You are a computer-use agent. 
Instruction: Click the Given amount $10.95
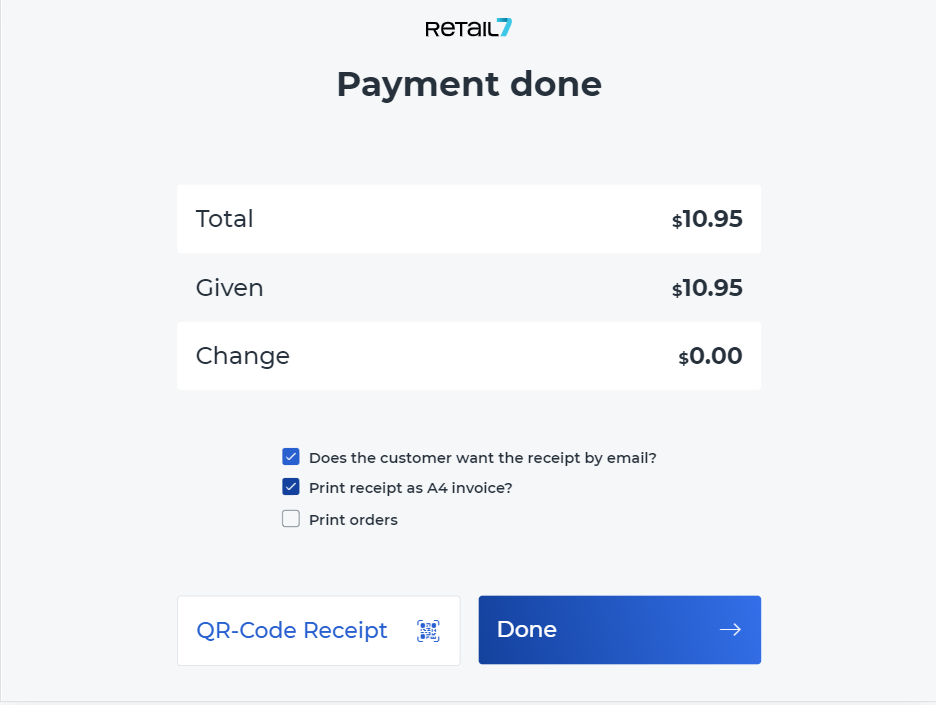[x=707, y=289]
